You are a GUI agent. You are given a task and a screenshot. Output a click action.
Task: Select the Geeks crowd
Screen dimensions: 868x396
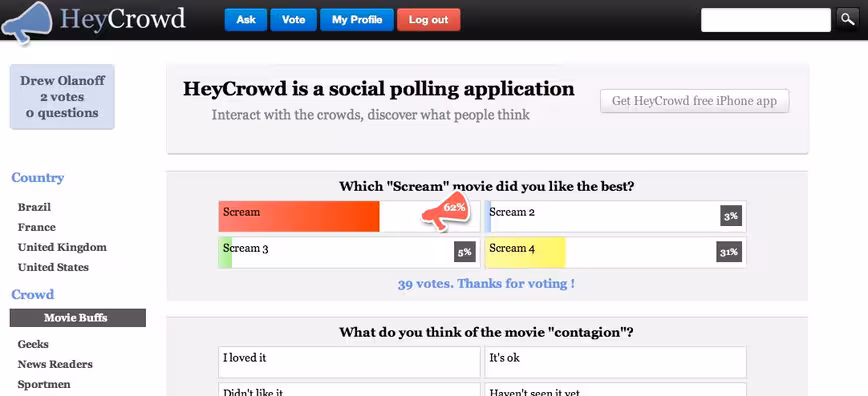pyautogui.click(x=33, y=344)
